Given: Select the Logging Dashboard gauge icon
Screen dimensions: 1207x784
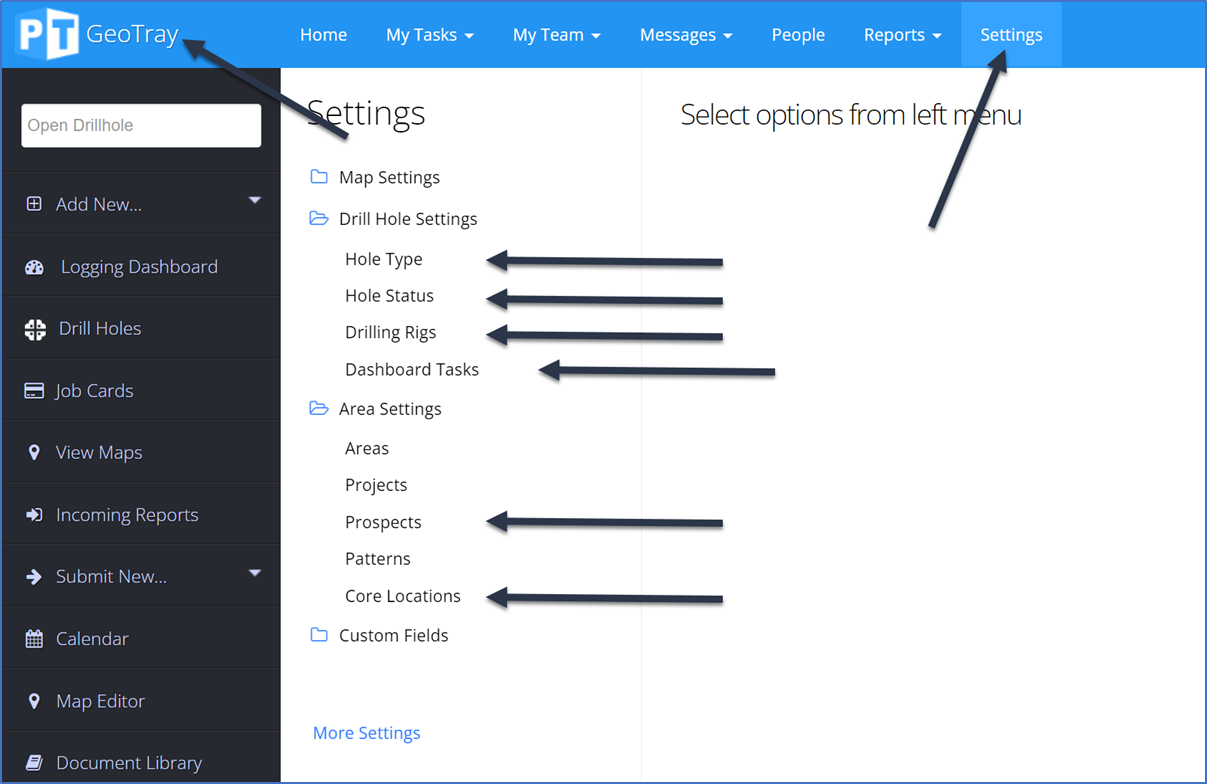Looking at the screenshot, I should point(33,265).
